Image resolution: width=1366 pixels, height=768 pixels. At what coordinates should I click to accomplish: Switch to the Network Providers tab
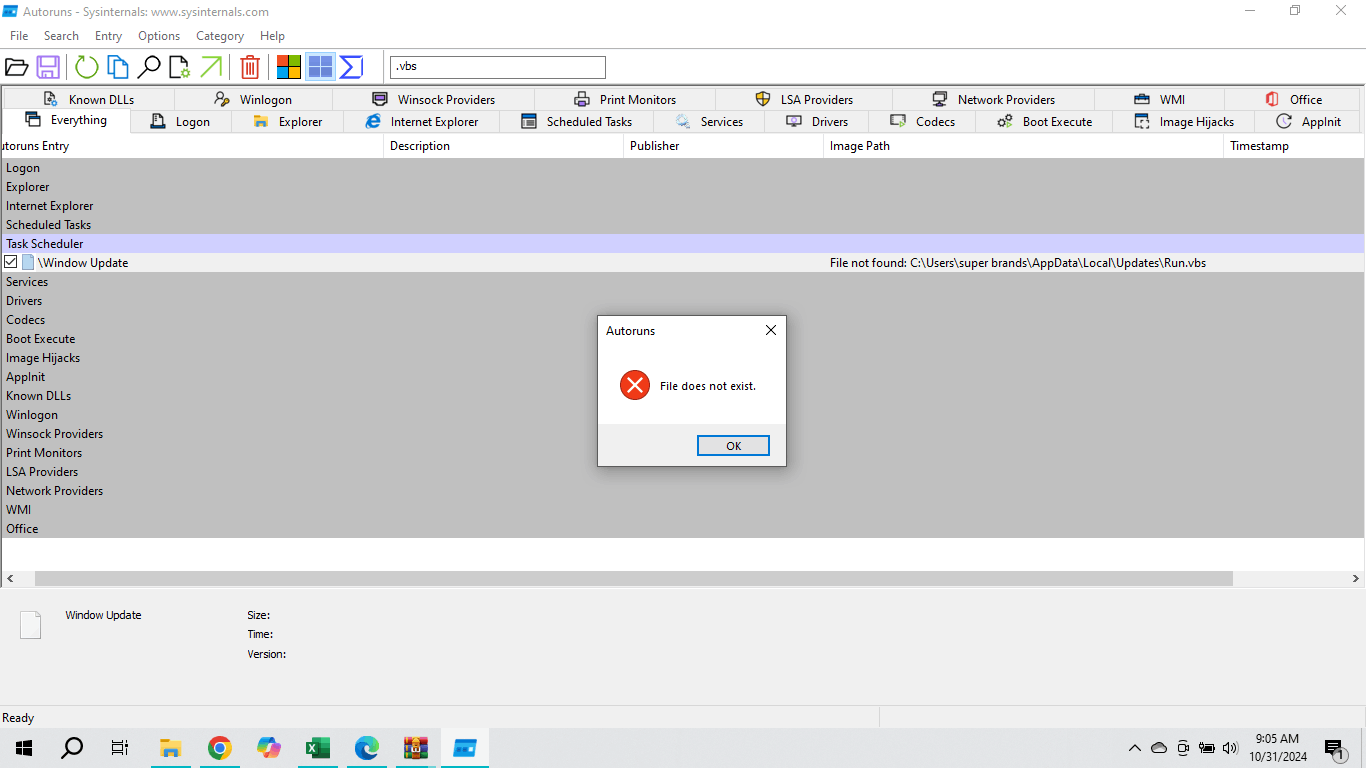point(993,99)
